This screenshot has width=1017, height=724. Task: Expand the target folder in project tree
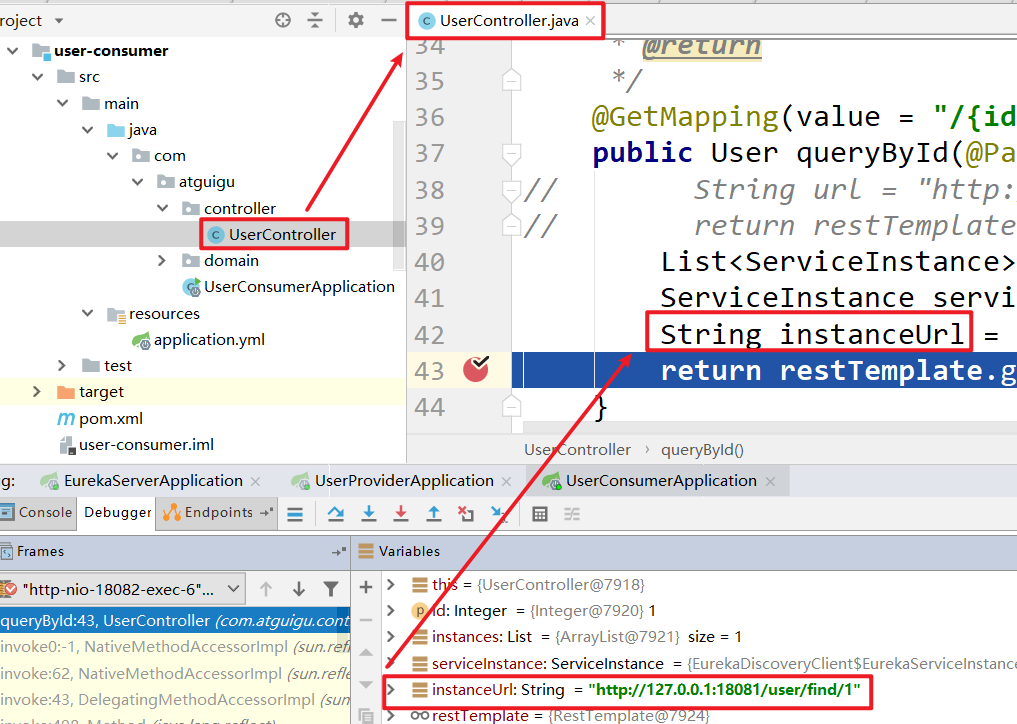pyautogui.click(x=38, y=392)
